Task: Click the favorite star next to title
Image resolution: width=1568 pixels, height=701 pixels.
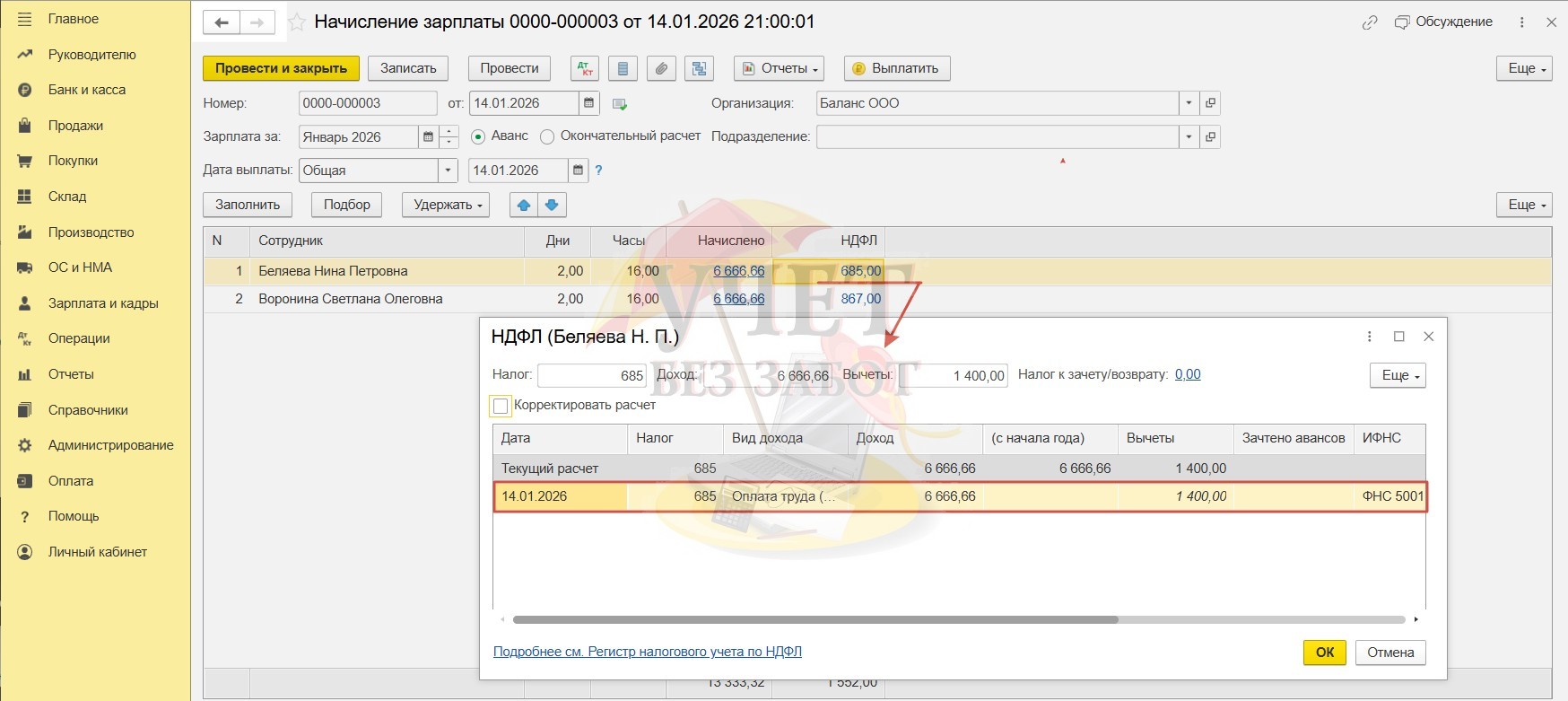Action: [x=297, y=22]
